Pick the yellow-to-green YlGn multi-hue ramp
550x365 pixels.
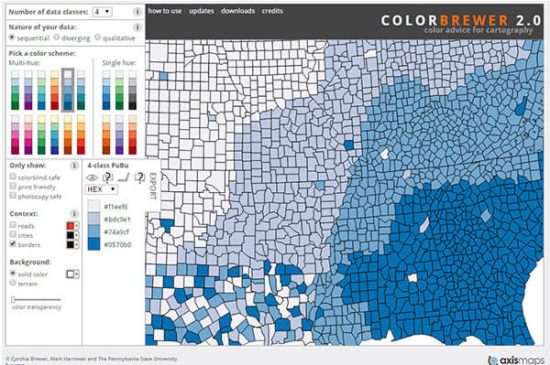click(x=41, y=135)
